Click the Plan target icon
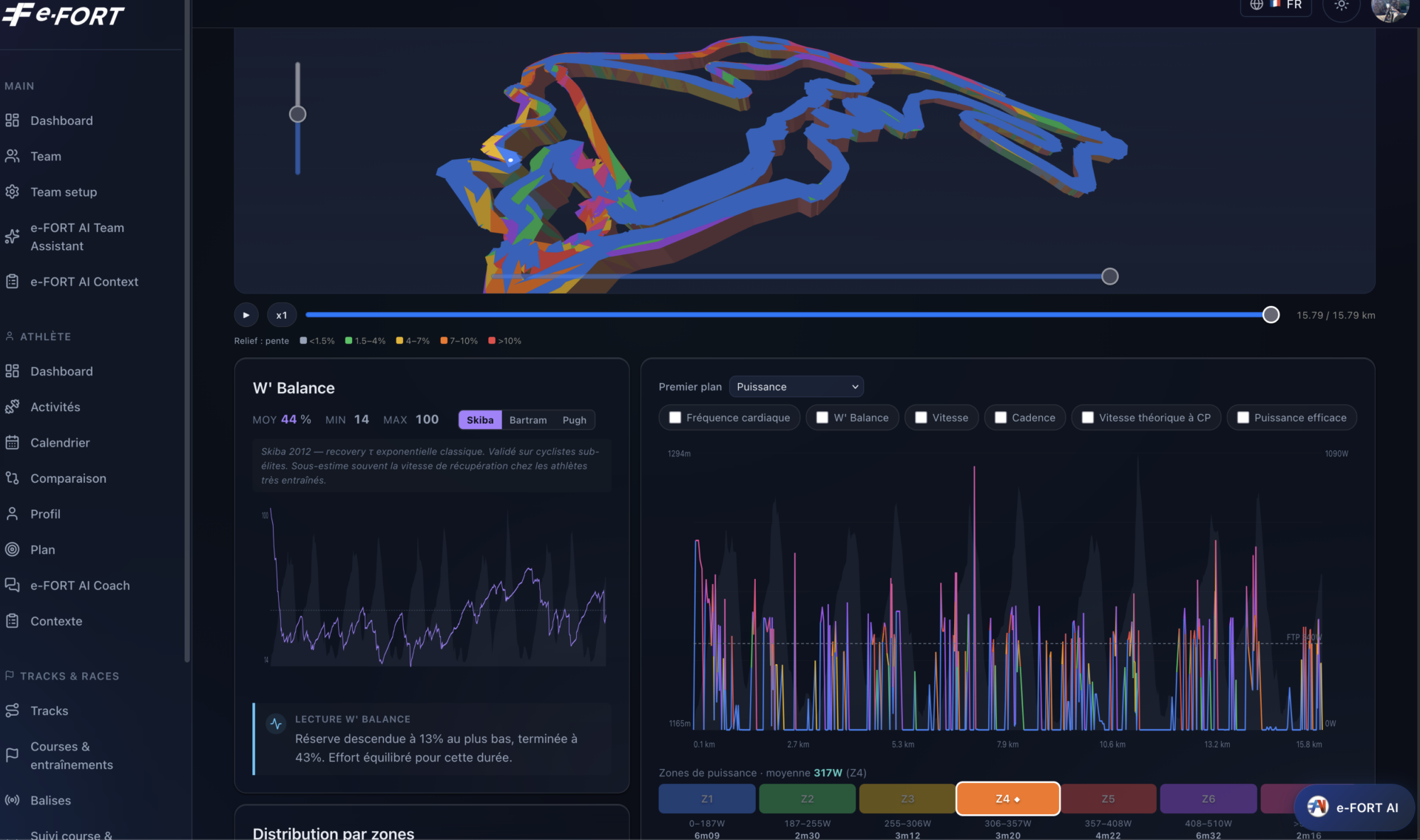The image size is (1420, 840). [x=12, y=549]
